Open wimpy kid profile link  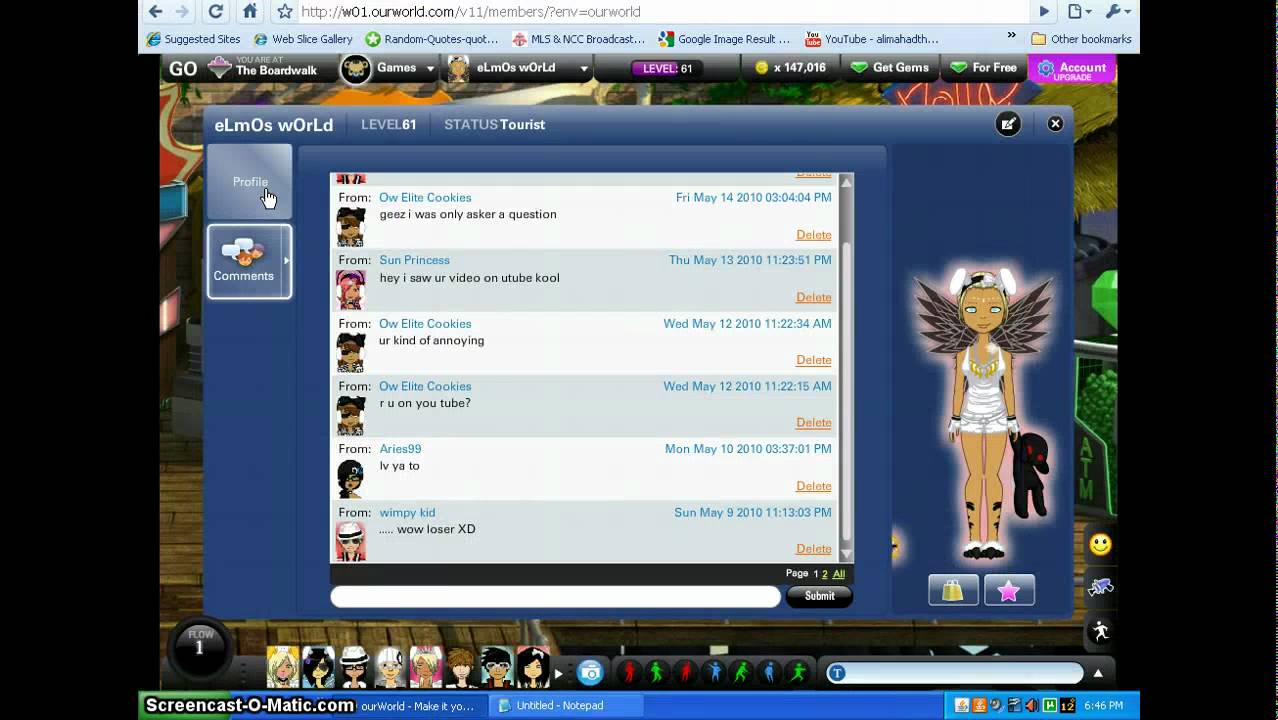407,512
